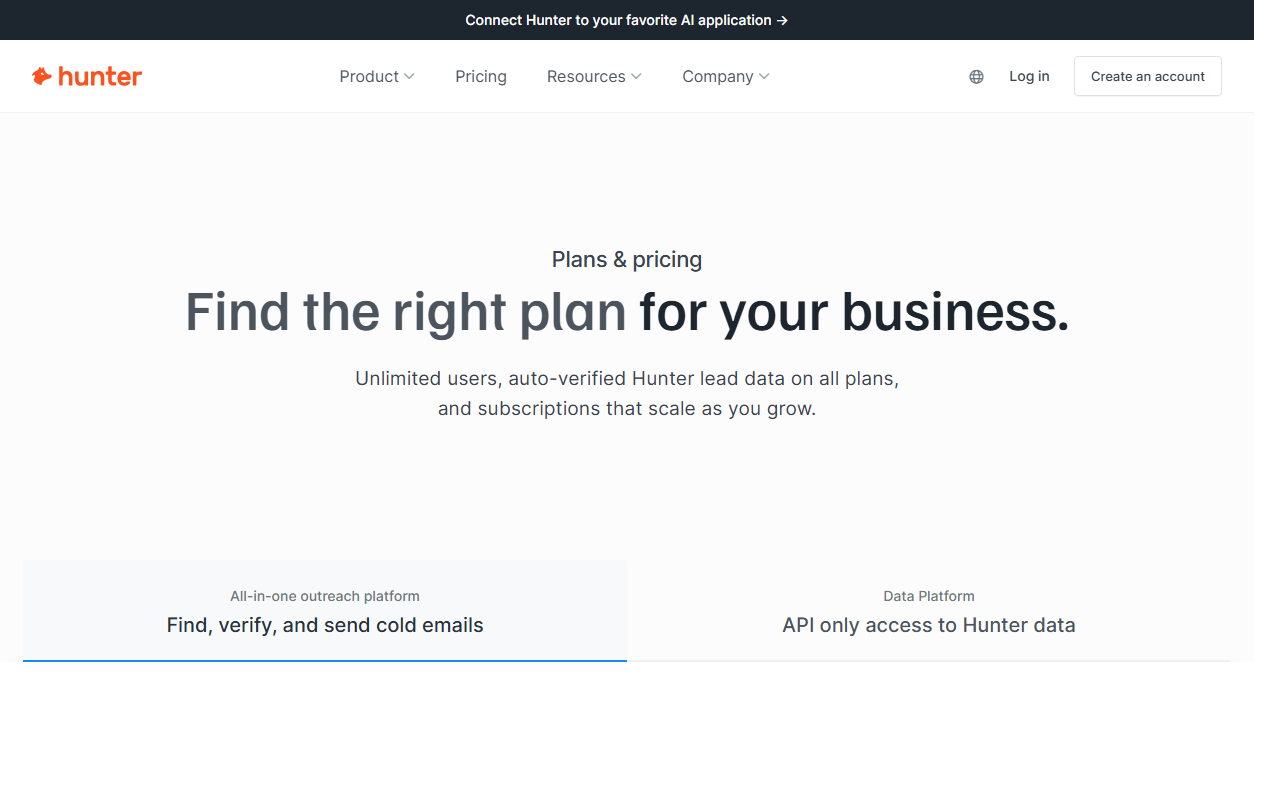Click the 'Plans & pricing' heading text

(x=627, y=259)
